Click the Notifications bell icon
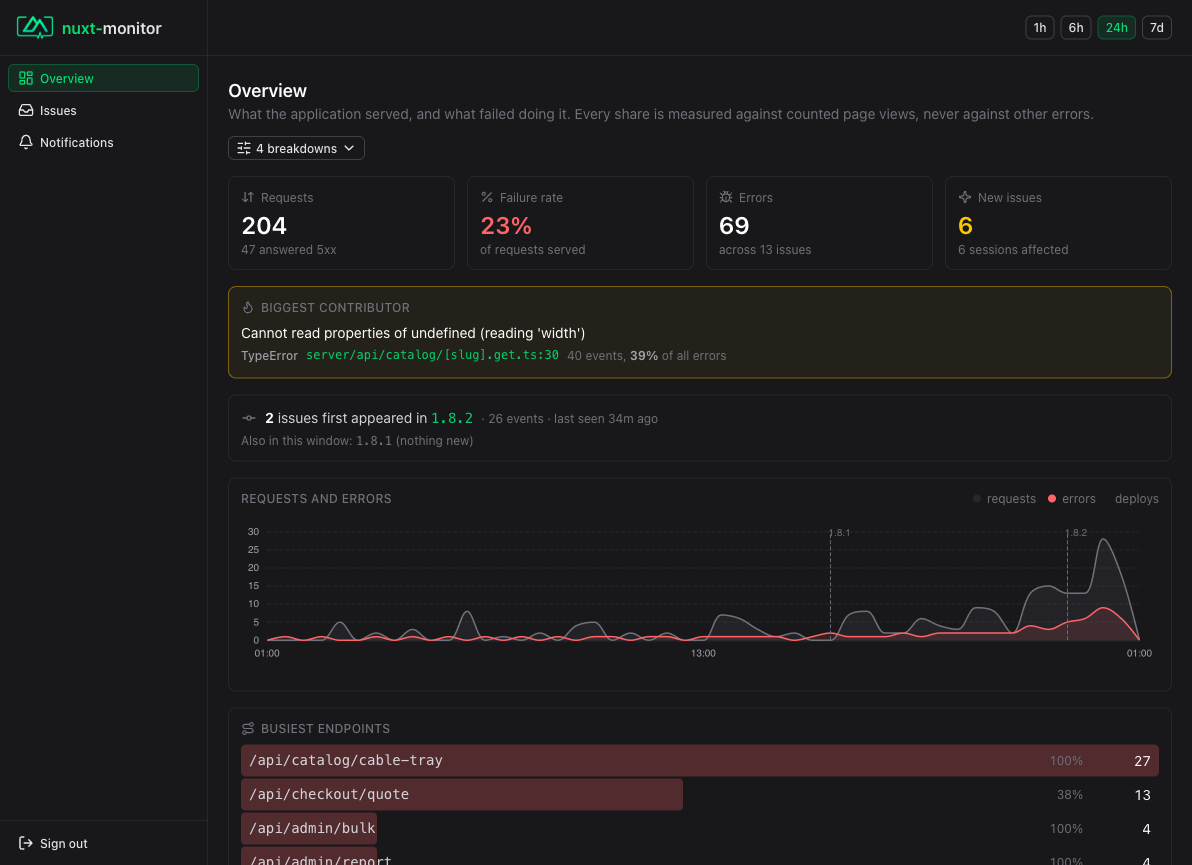1192x865 pixels. click(26, 142)
